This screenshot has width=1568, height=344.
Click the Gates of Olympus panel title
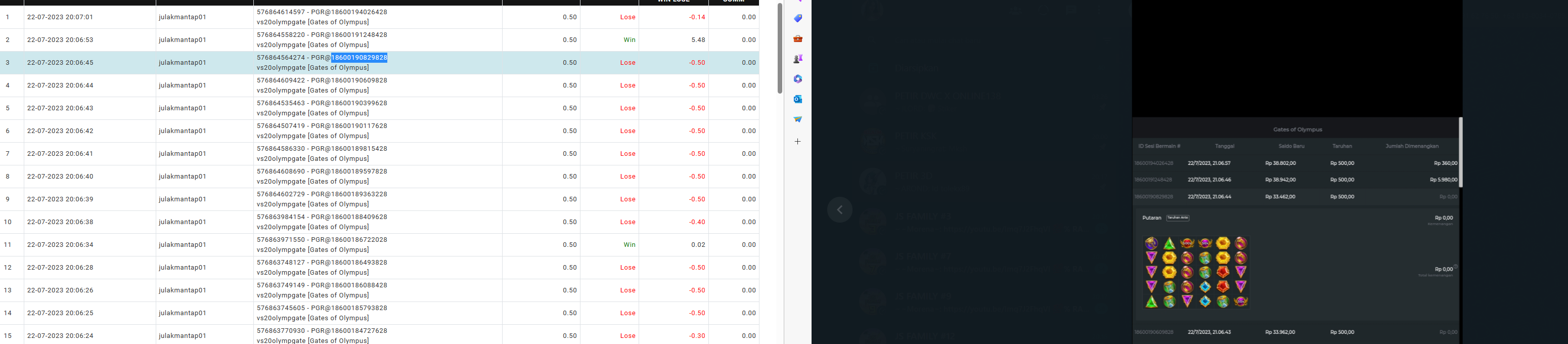(x=1297, y=130)
